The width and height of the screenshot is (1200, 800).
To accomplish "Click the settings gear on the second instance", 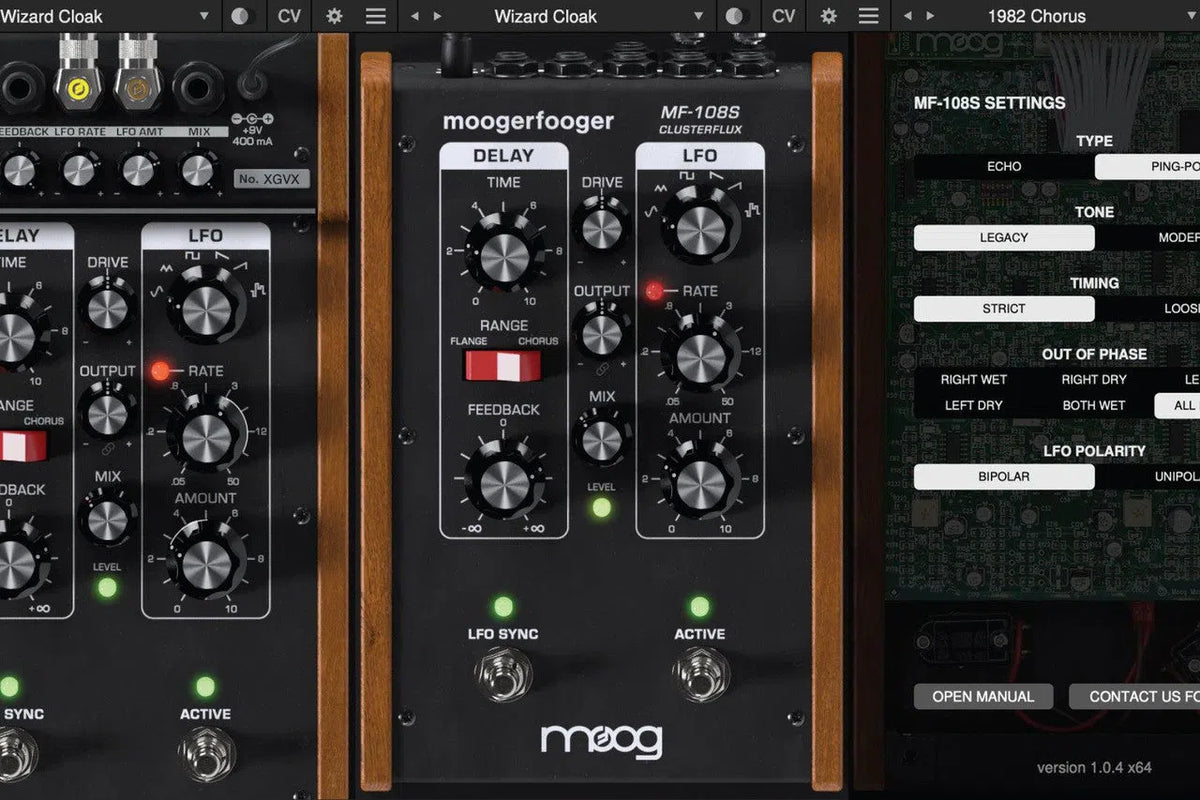I will pyautogui.click(x=828, y=16).
